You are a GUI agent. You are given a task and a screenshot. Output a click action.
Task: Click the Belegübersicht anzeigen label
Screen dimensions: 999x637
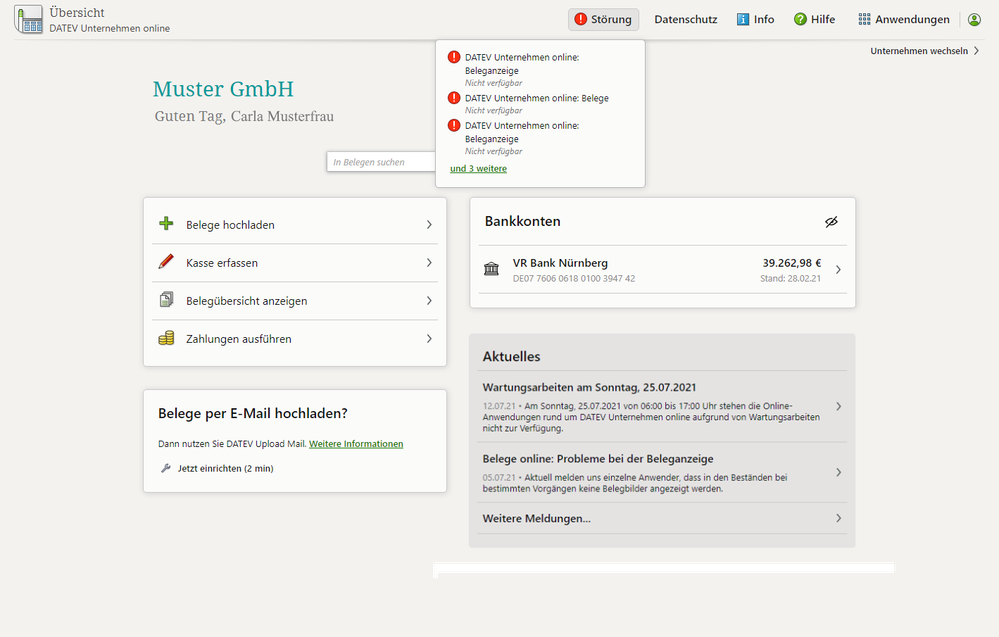pyautogui.click(x=247, y=301)
